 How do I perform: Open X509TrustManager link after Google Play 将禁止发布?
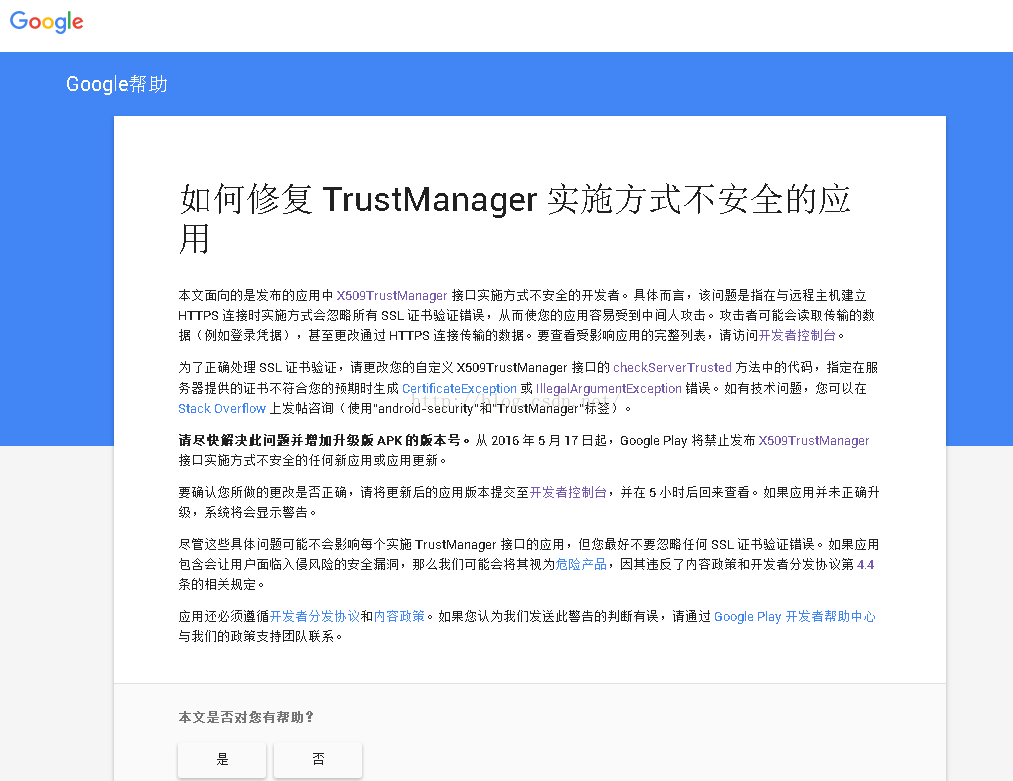[813, 441]
